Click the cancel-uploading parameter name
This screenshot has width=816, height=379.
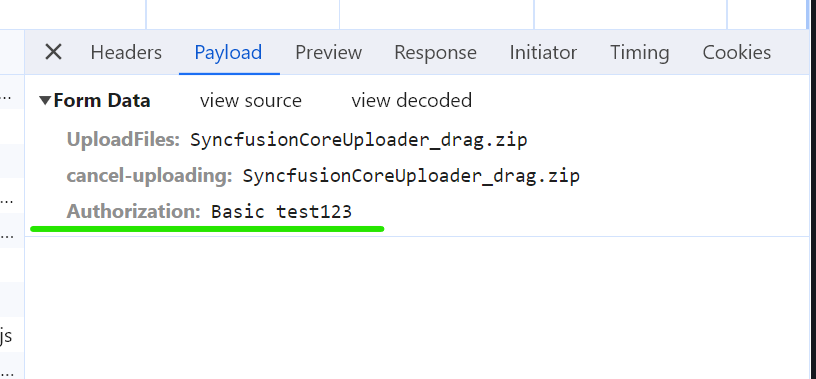tap(149, 176)
